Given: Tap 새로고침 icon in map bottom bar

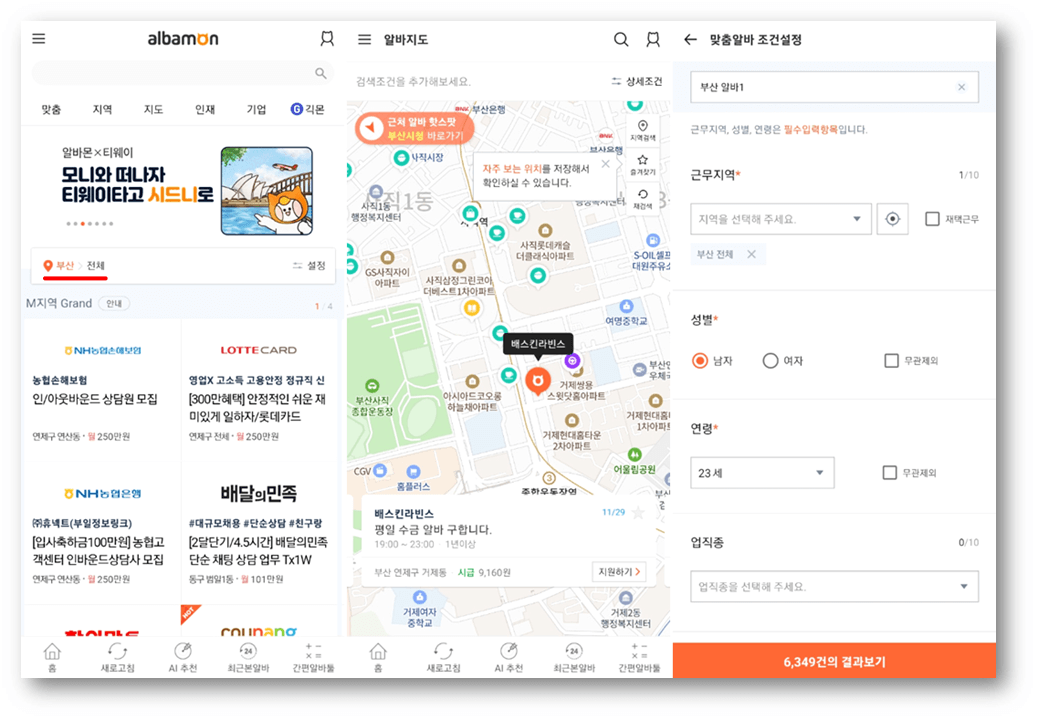Looking at the screenshot, I should click(x=443, y=657).
